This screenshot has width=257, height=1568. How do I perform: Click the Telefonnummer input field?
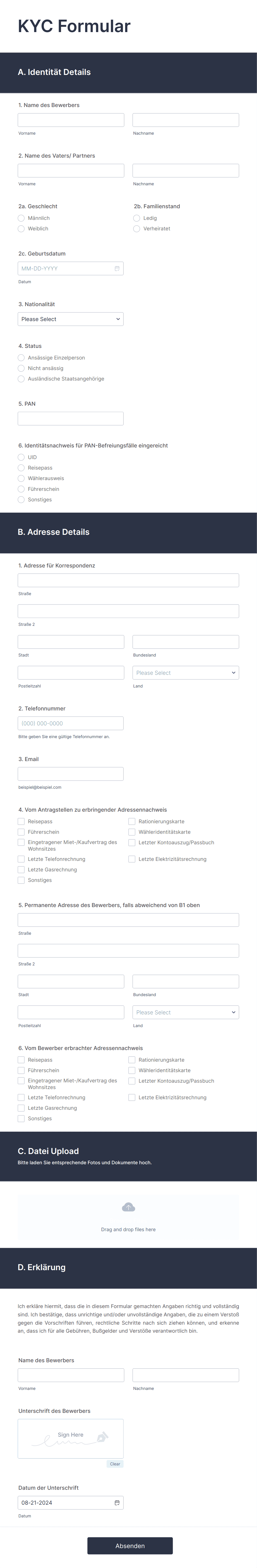pos(70,723)
